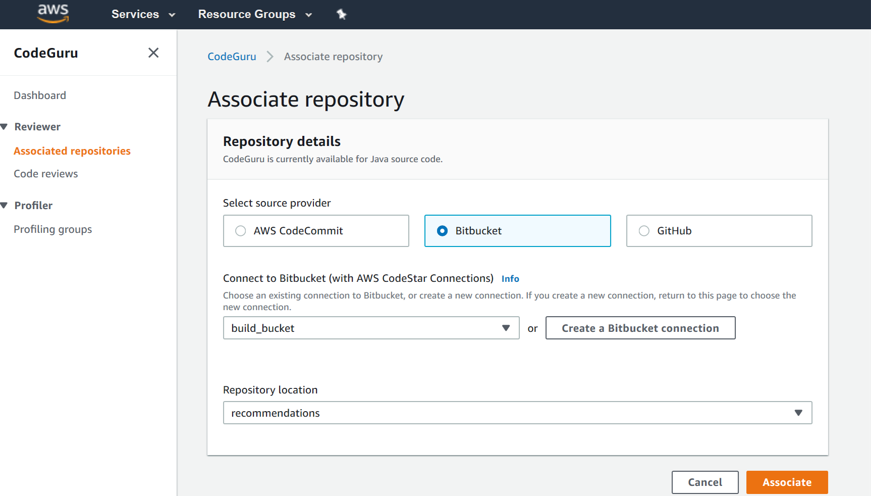The height and width of the screenshot is (496, 871).
Task: Click the Create a Bitbucket connection button
Action: [x=640, y=328]
